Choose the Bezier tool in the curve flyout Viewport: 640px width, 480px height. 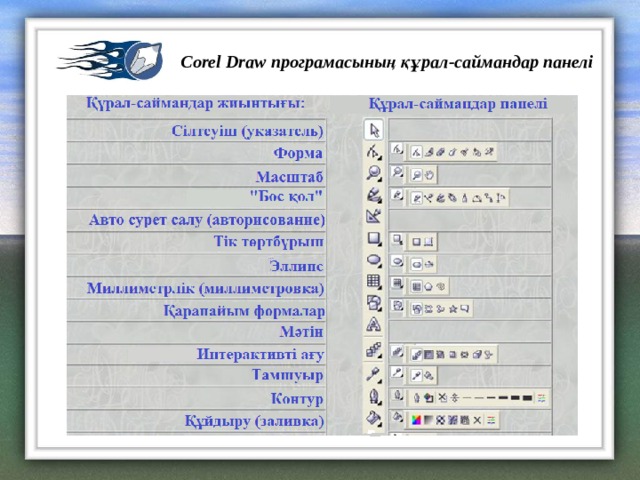pyautogui.click(x=428, y=198)
